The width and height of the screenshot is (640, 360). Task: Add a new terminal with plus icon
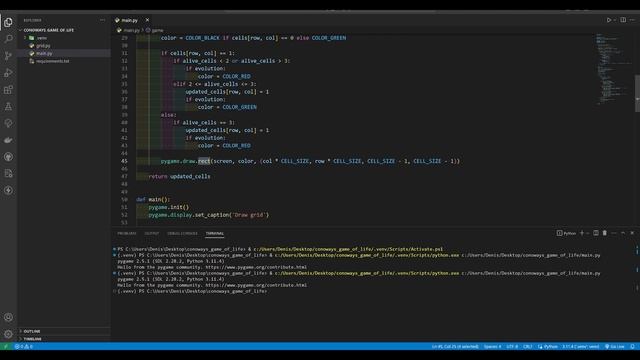coord(582,233)
